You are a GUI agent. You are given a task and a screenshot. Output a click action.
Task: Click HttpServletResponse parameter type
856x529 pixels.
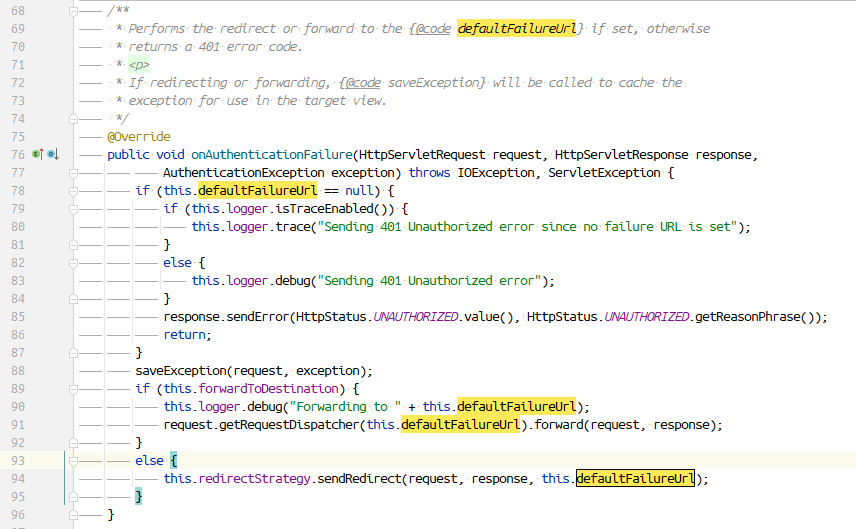(x=621, y=154)
